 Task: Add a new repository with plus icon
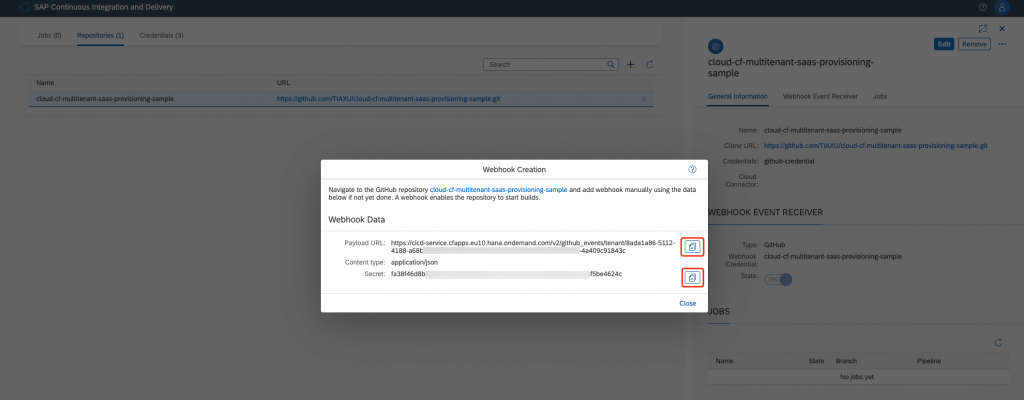tap(631, 65)
